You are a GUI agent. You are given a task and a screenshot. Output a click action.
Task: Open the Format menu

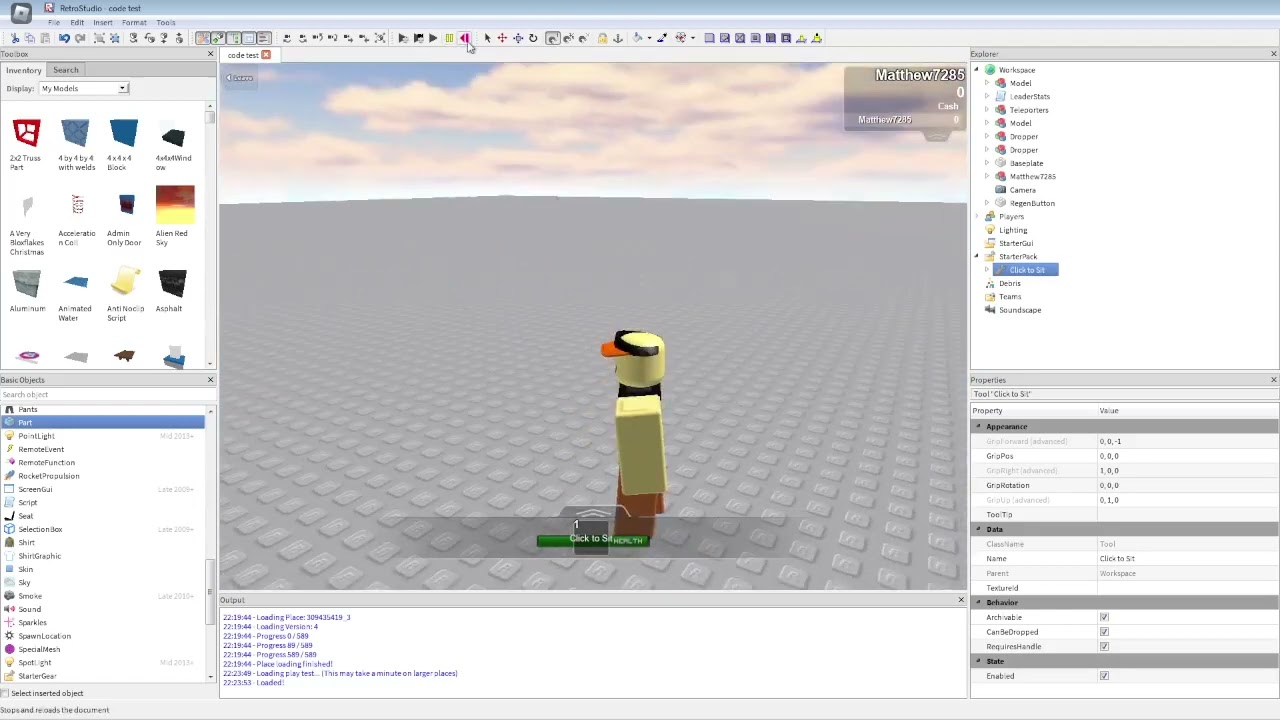[x=134, y=22]
